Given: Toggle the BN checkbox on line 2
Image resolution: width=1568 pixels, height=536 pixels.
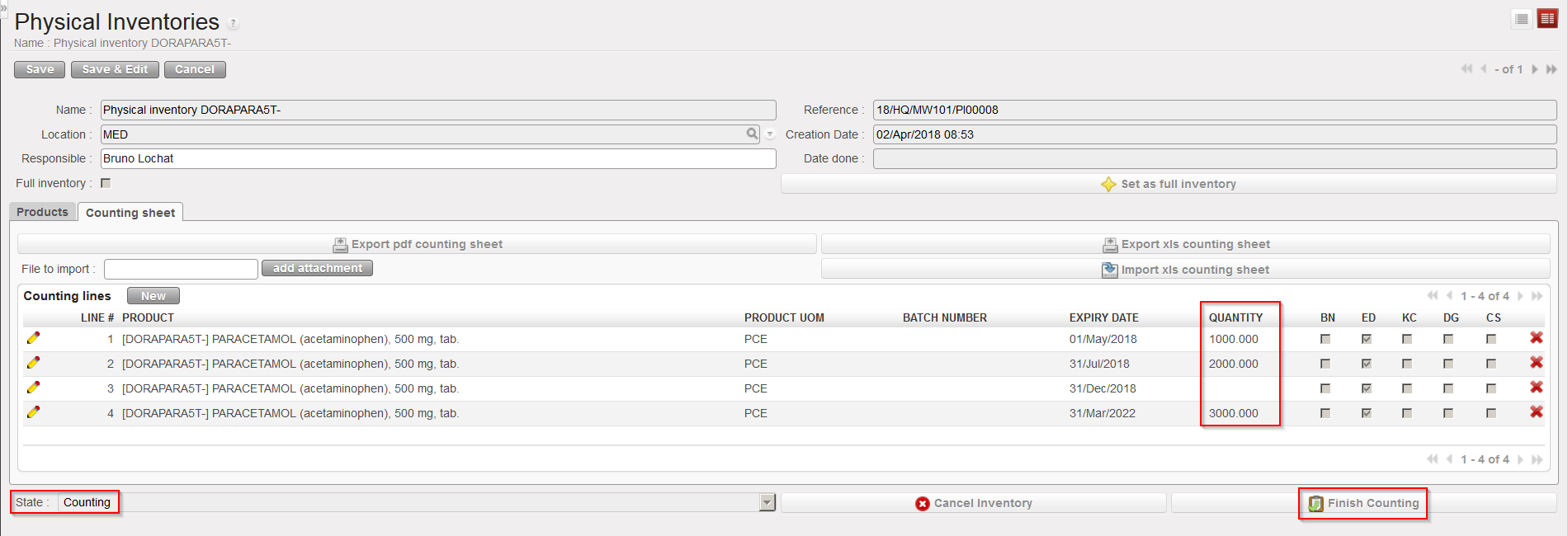Looking at the screenshot, I should (1325, 364).
